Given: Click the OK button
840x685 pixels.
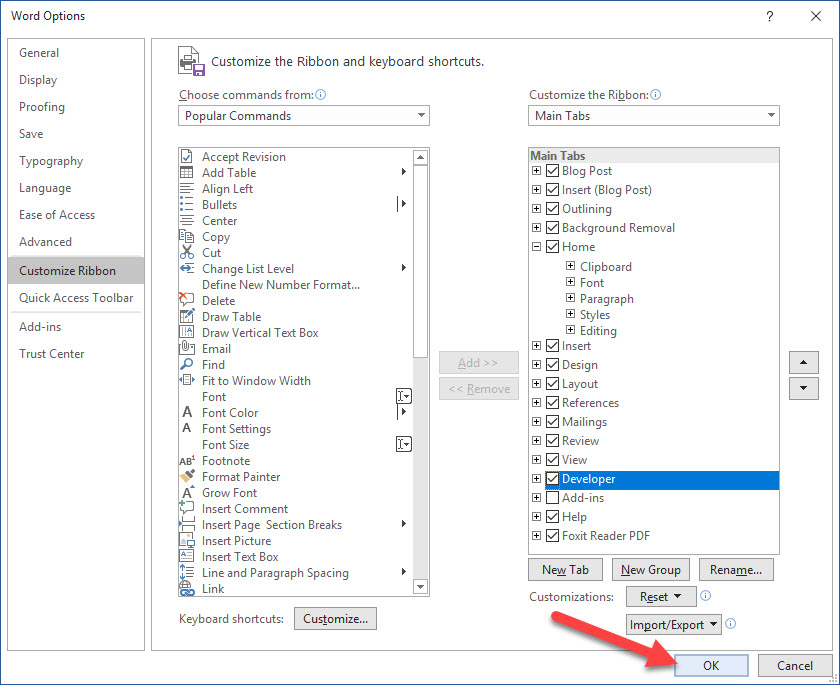Looking at the screenshot, I should (711, 666).
